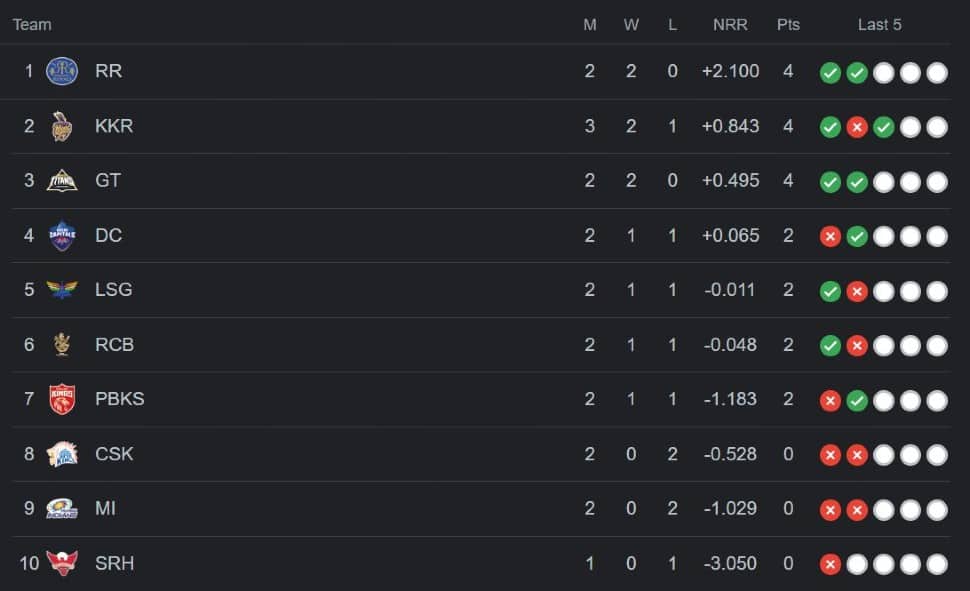
Task: Click DC's first red loss marker
Action: pos(830,236)
